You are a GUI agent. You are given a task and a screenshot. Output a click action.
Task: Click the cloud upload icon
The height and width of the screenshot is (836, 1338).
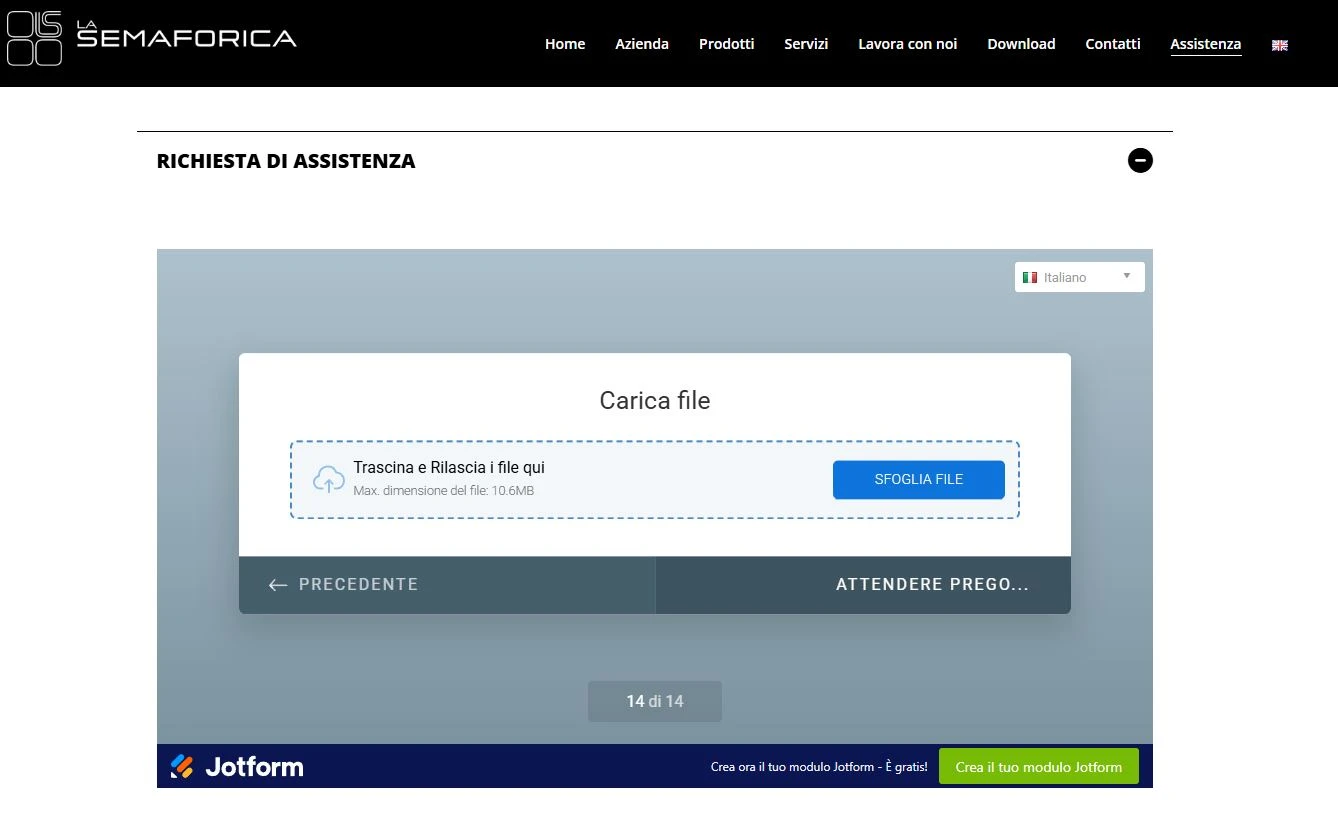point(328,479)
